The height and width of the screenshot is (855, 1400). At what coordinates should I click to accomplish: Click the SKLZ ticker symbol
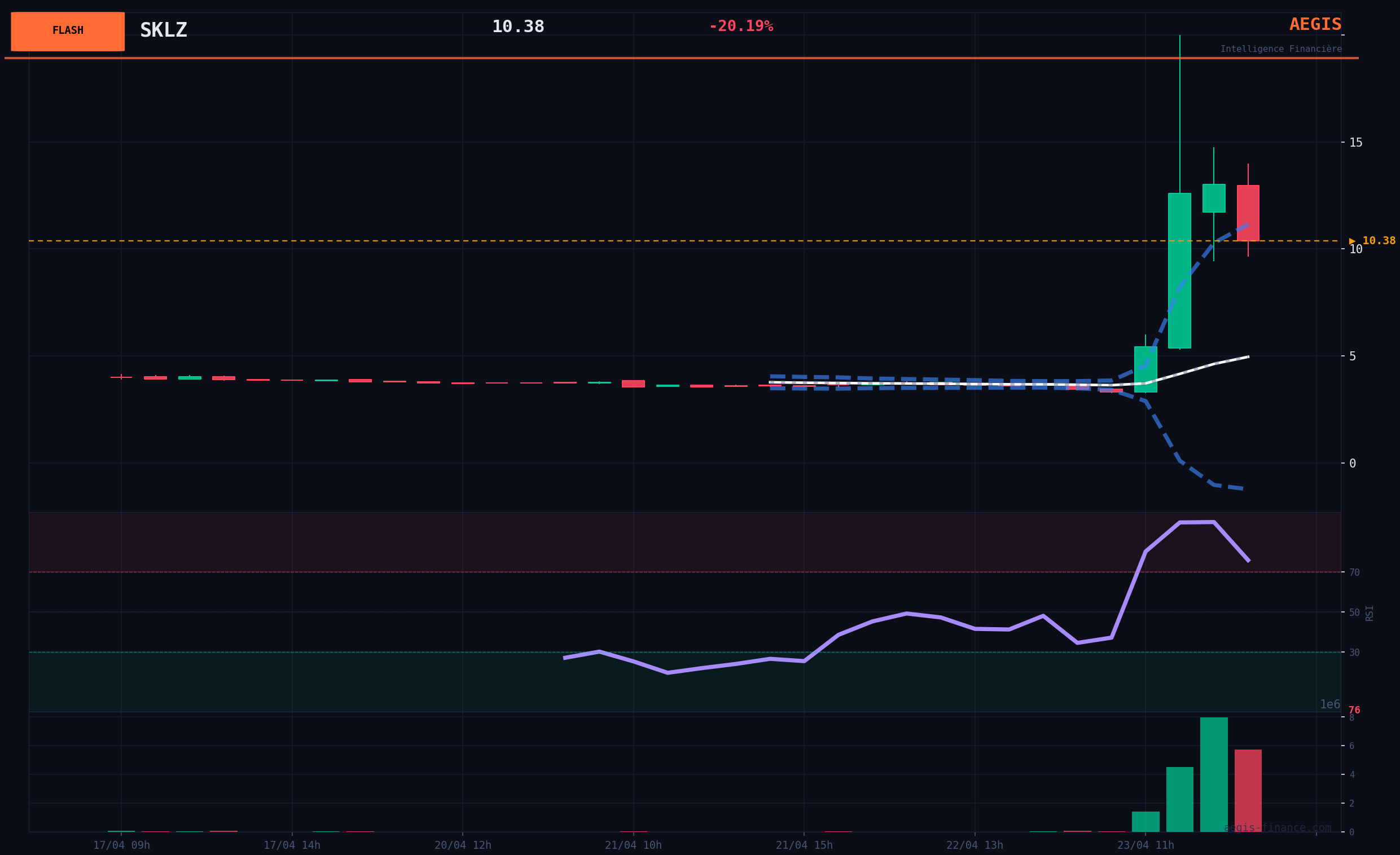click(164, 30)
